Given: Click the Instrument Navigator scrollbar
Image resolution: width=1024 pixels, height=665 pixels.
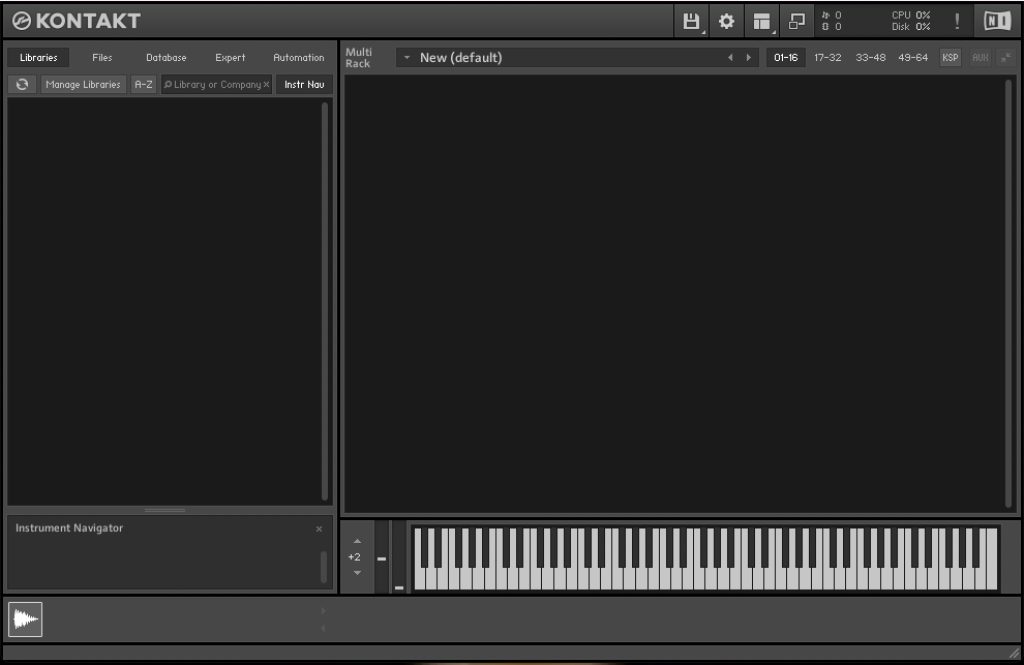Looking at the screenshot, I should (x=323, y=566).
